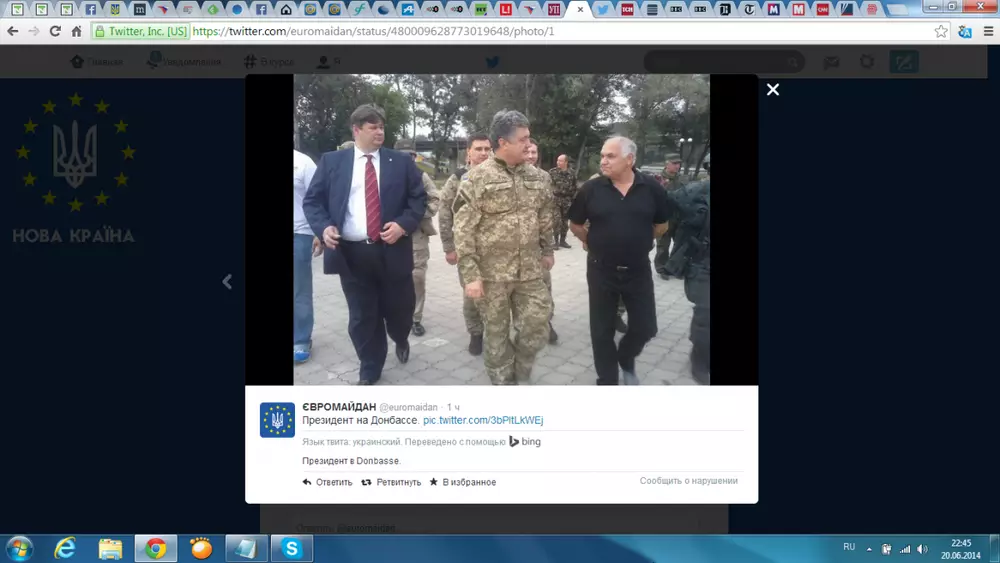Open the ЄВРОМАЙДАН profile avatar
The height and width of the screenshot is (563, 1000).
click(277, 420)
